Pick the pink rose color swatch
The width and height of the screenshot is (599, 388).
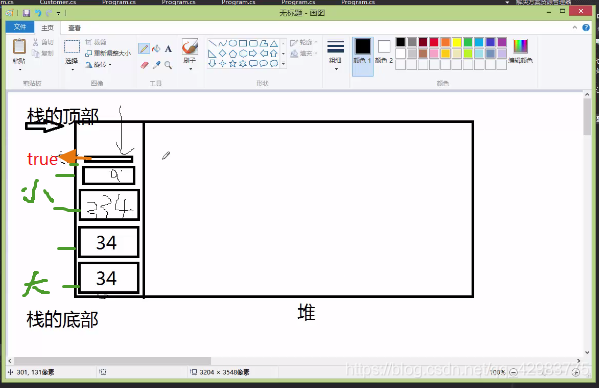pos(434,53)
